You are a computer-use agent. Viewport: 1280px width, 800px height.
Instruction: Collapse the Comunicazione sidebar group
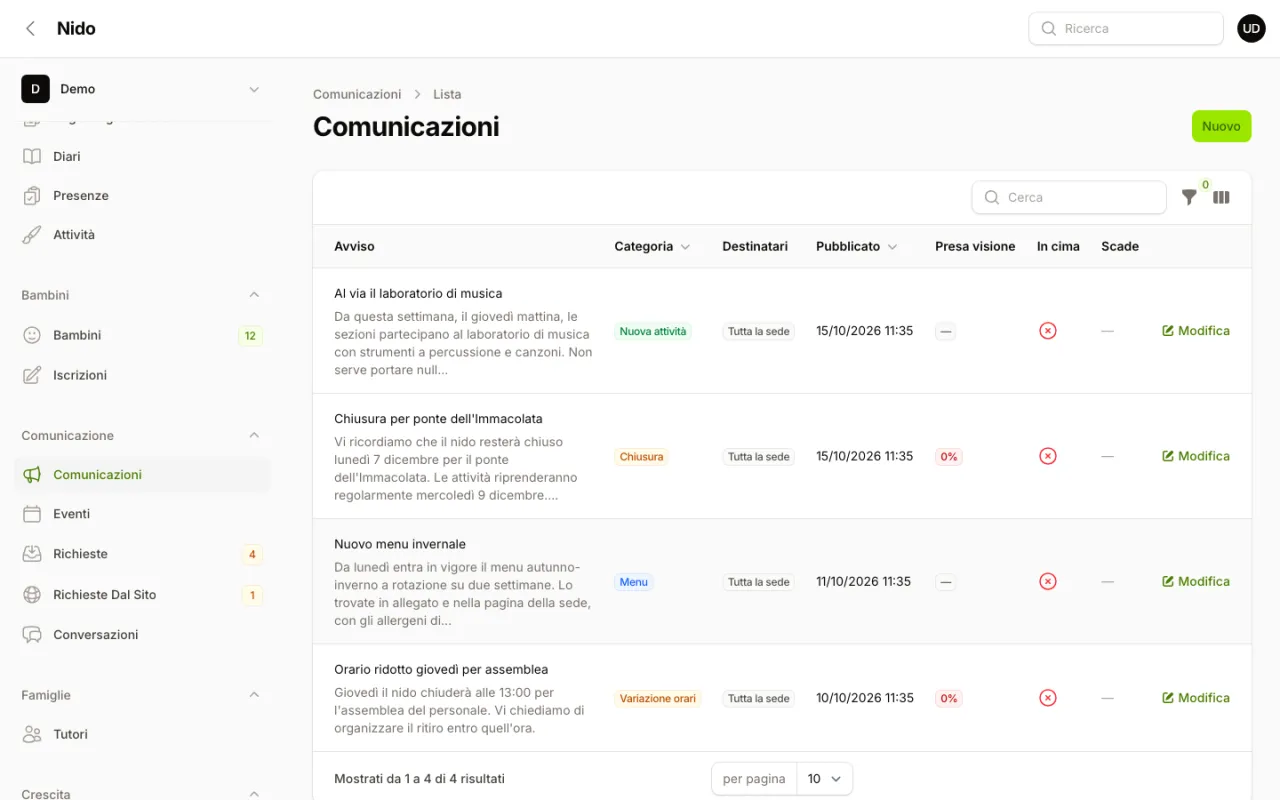point(254,435)
